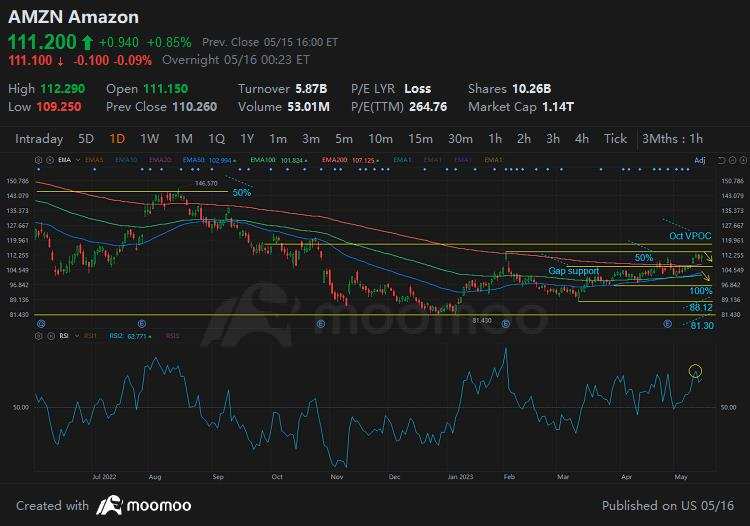The height and width of the screenshot is (526, 750).
Task: Switch to the 5D chart tab
Action: [x=86, y=139]
